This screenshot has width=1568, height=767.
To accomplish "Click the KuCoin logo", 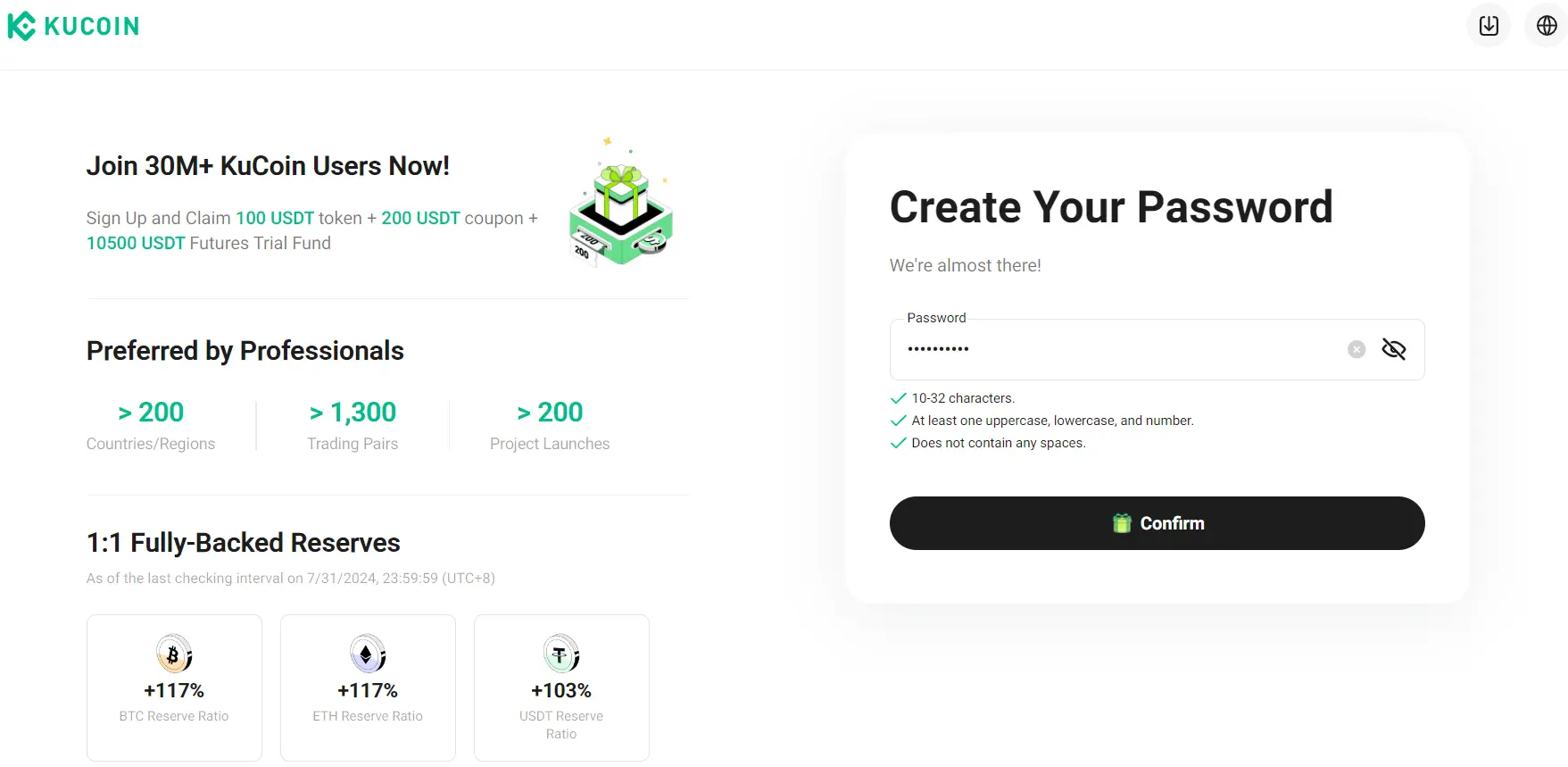I will pyautogui.click(x=73, y=26).
